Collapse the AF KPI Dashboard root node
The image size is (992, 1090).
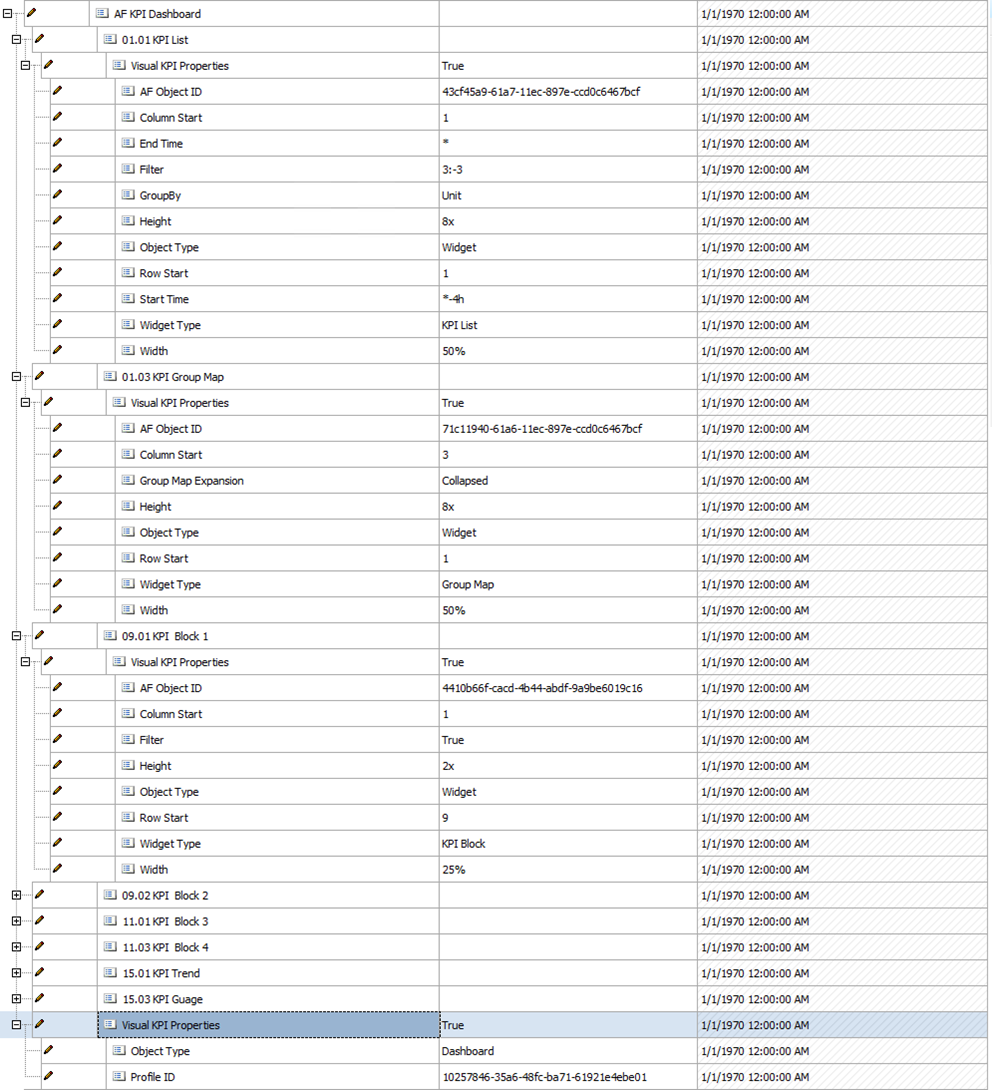7,14
